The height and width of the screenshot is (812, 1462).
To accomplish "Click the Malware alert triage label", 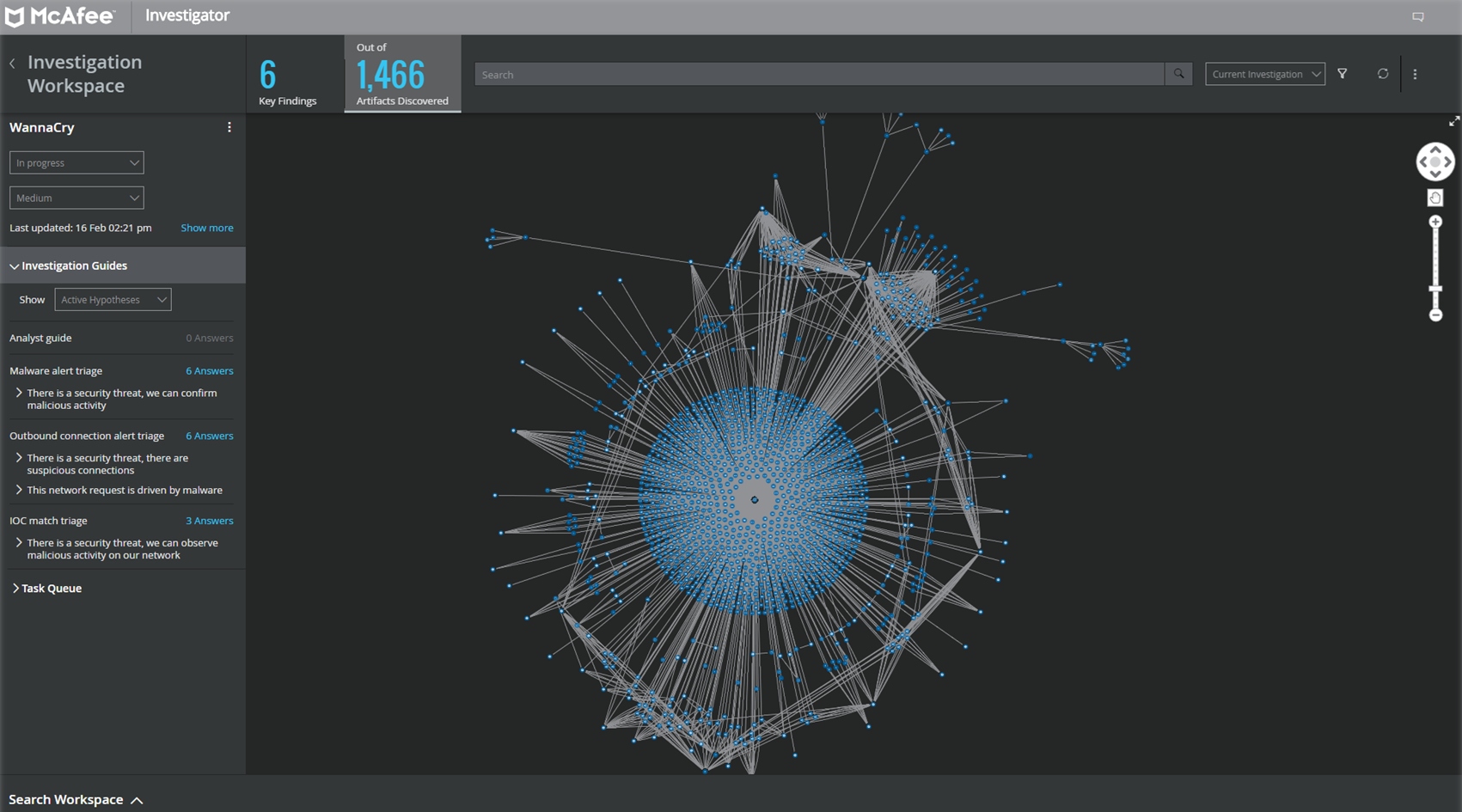I will (56, 371).
